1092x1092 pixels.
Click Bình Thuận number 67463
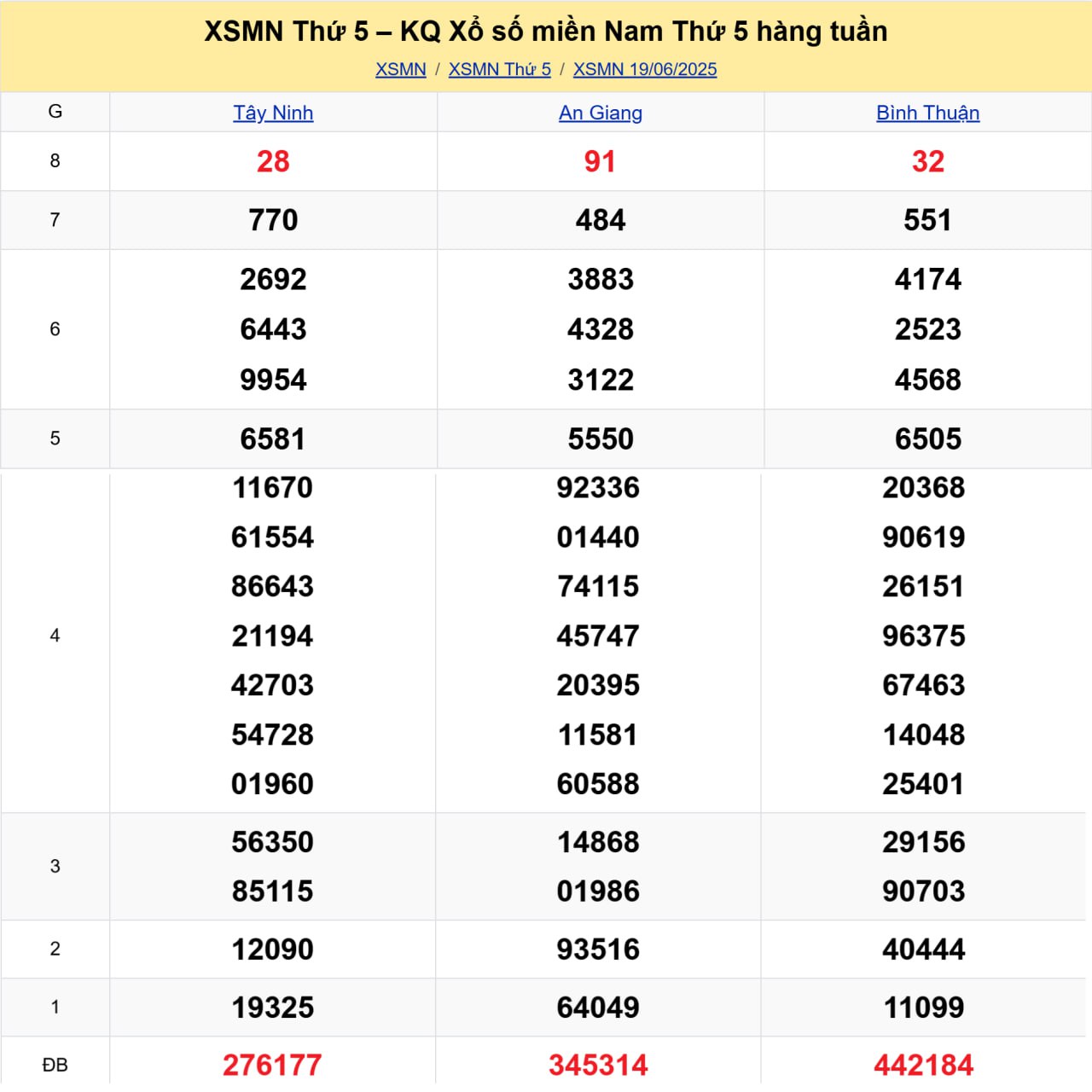click(x=924, y=685)
